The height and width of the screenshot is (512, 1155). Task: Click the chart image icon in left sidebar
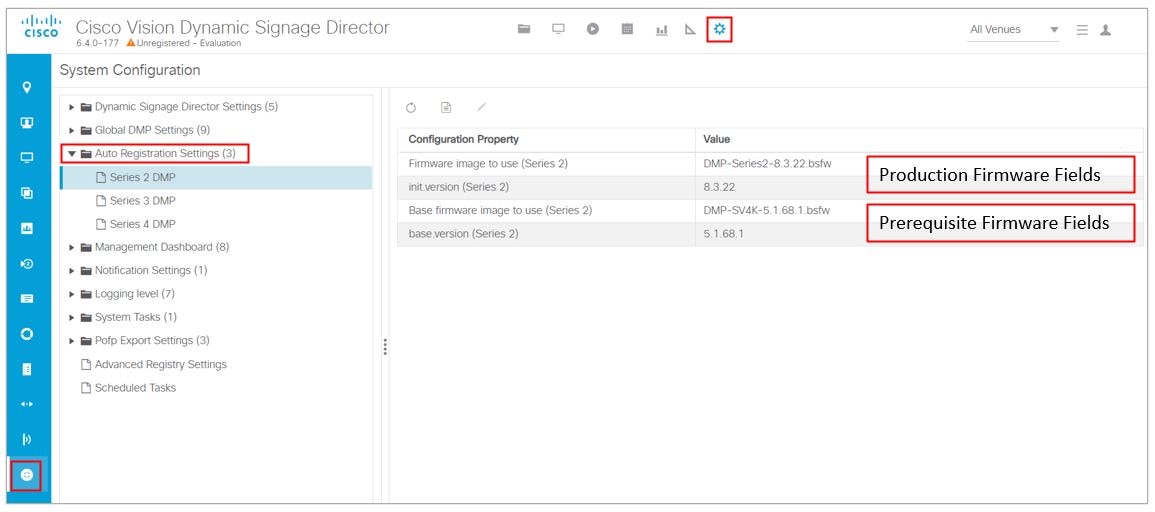[27, 228]
